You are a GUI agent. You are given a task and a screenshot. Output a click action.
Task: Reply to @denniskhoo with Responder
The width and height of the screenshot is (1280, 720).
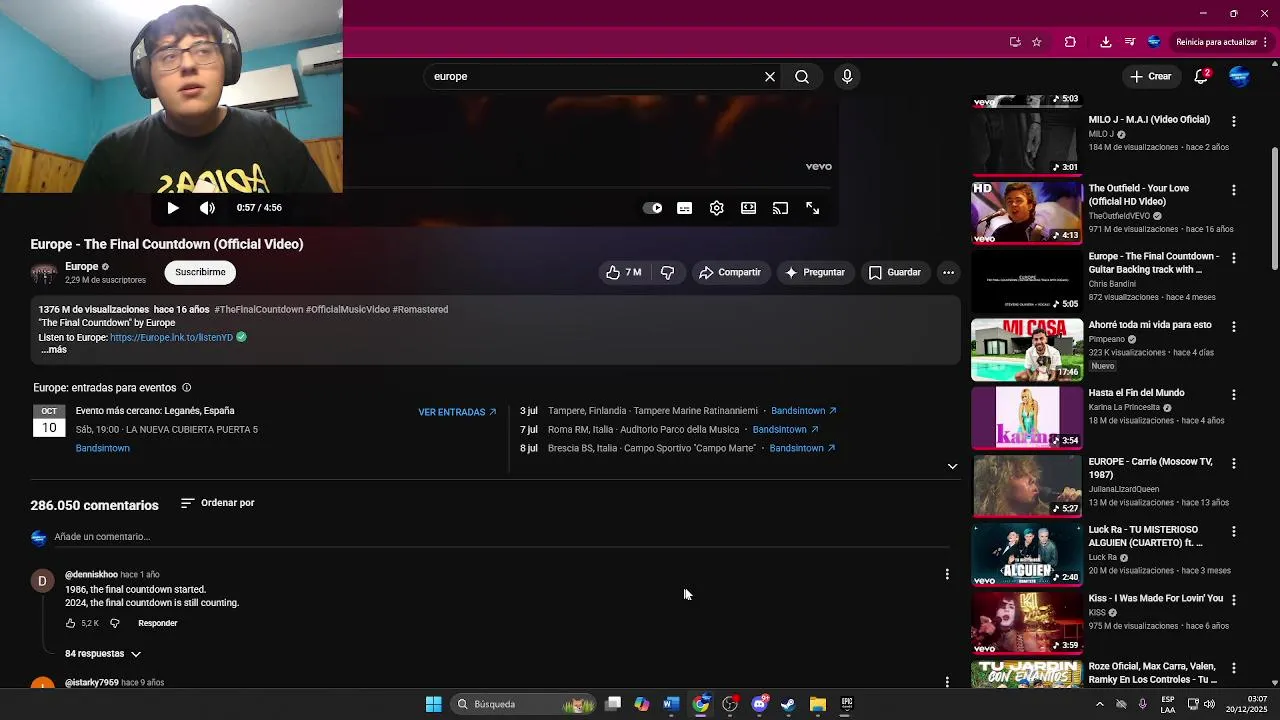tap(158, 623)
